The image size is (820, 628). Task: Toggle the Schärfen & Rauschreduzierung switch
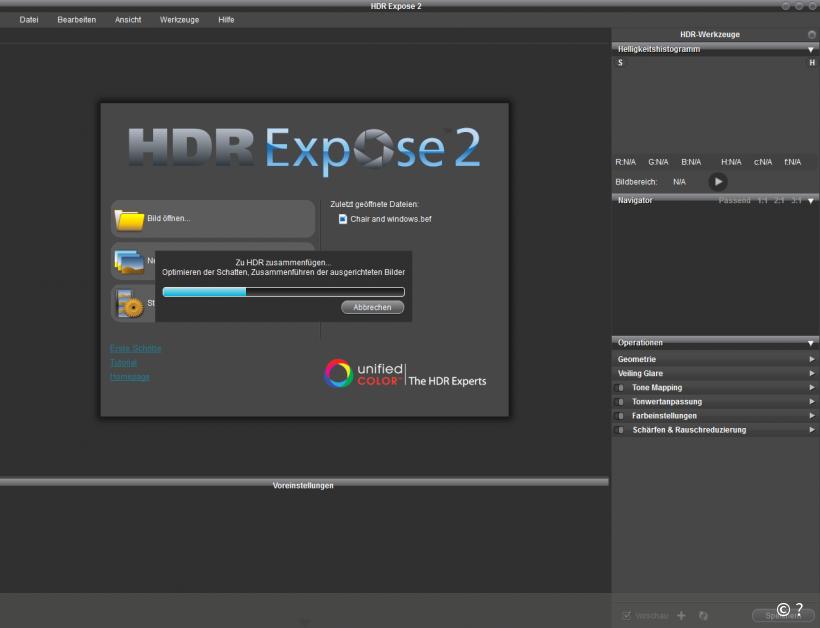tap(620, 430)
